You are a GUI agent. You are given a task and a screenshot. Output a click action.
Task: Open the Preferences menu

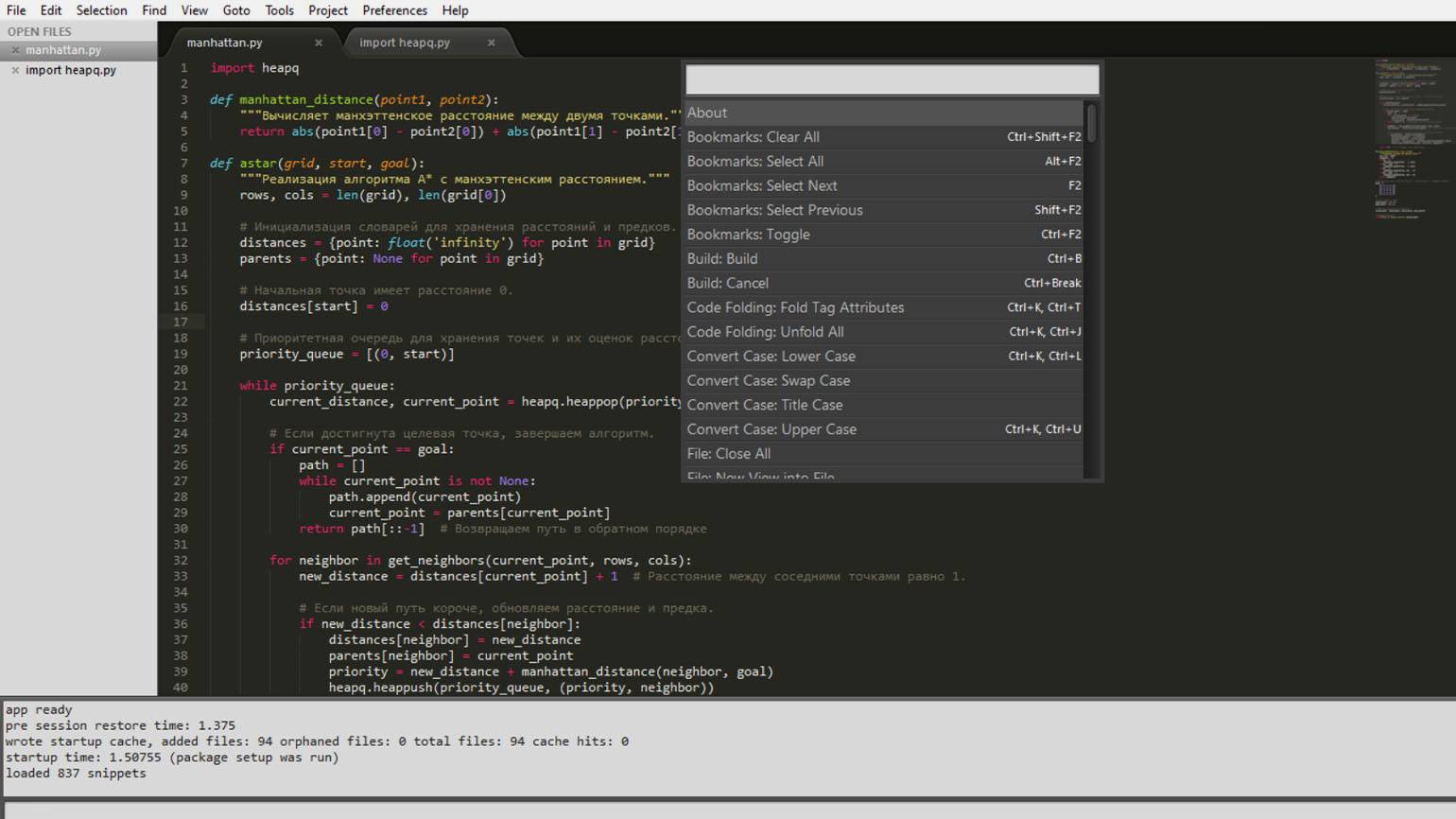click(394, 10)
